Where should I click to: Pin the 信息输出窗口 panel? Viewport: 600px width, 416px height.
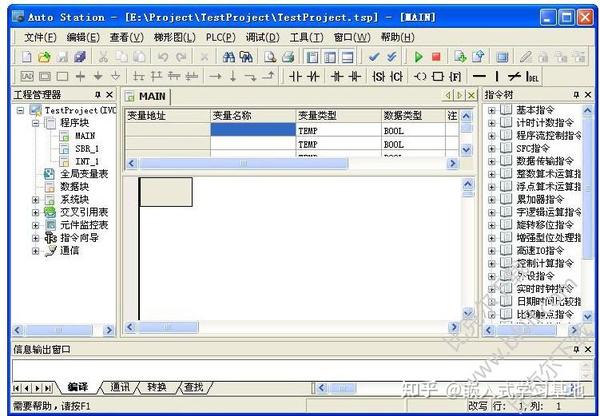click(x=576, y=349)
